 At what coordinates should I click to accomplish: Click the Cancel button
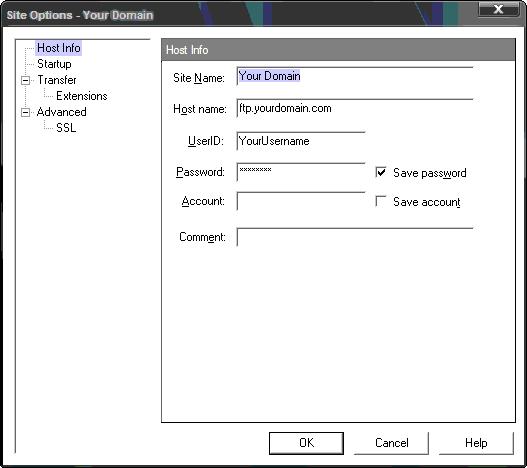pyautogui.click(x=392, y=443)
